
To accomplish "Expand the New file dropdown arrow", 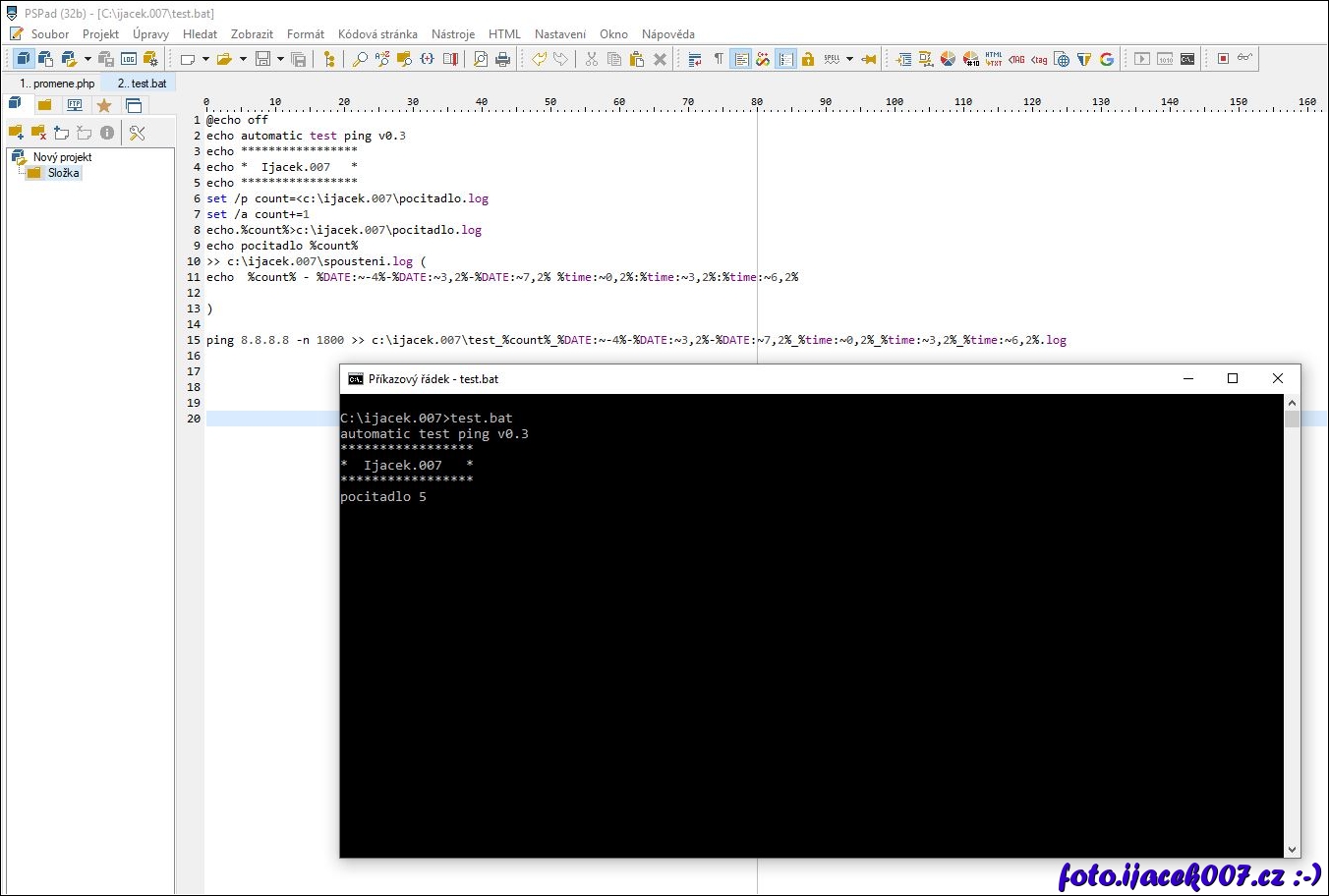I will pos(205,59).
